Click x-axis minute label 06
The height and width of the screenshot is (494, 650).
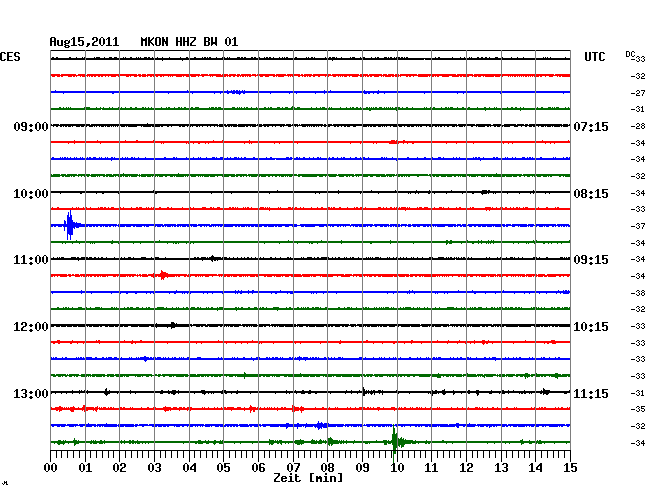(x=258, y=467)
